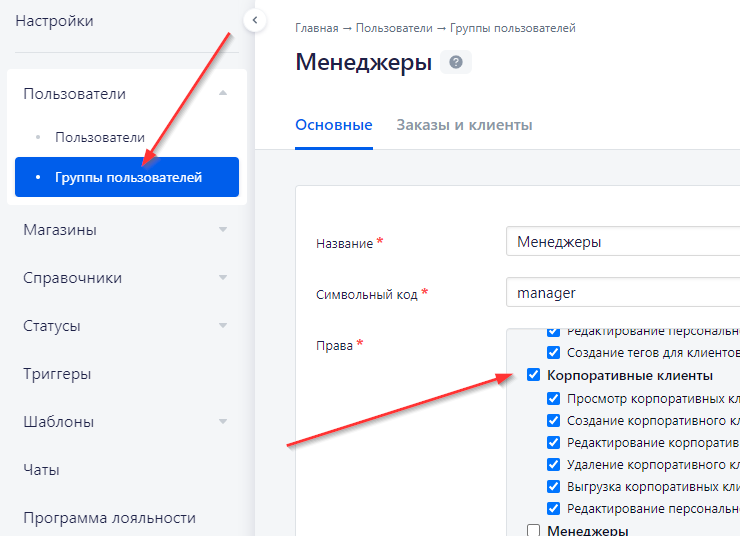Expand the Магазины menu section
Image resolution: width=740 pixels, height=536 pixels.
223,230
